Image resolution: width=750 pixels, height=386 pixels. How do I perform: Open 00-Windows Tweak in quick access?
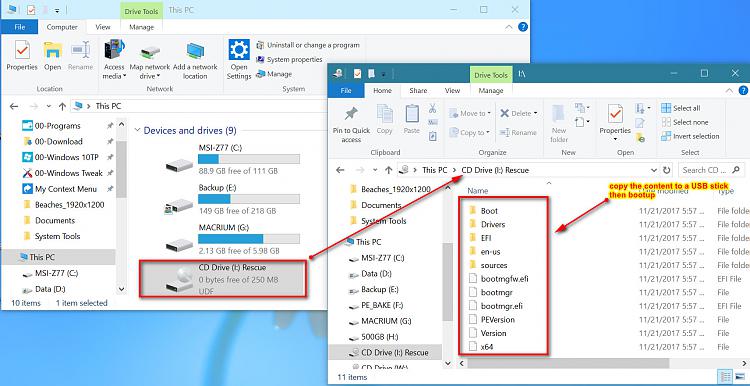point(68,173)
